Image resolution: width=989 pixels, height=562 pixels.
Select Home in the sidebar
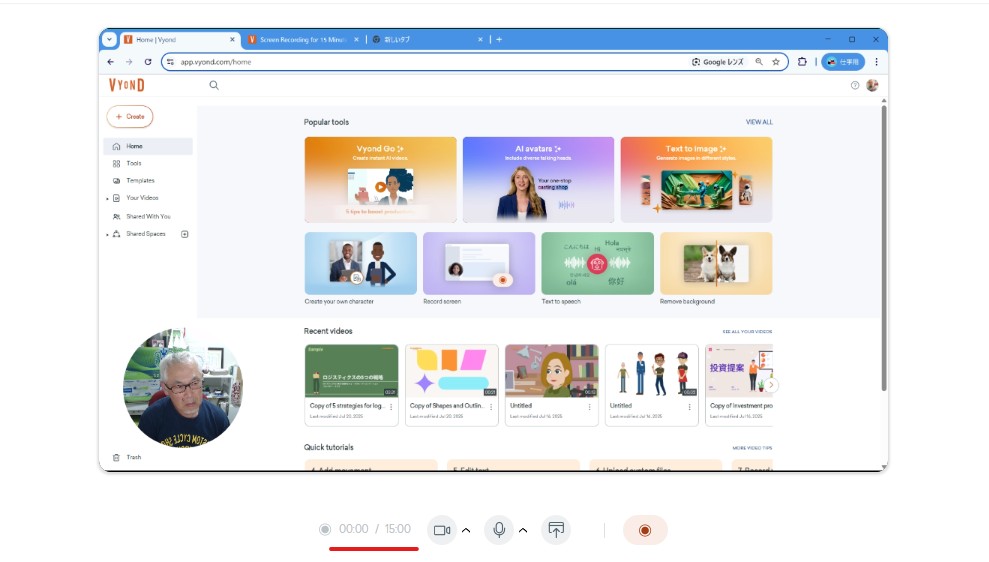[148, 146]
